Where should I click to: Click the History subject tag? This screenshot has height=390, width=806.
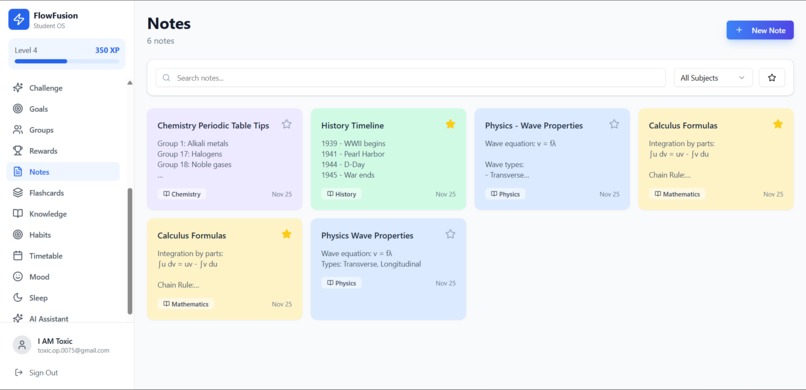click(341, 194)
